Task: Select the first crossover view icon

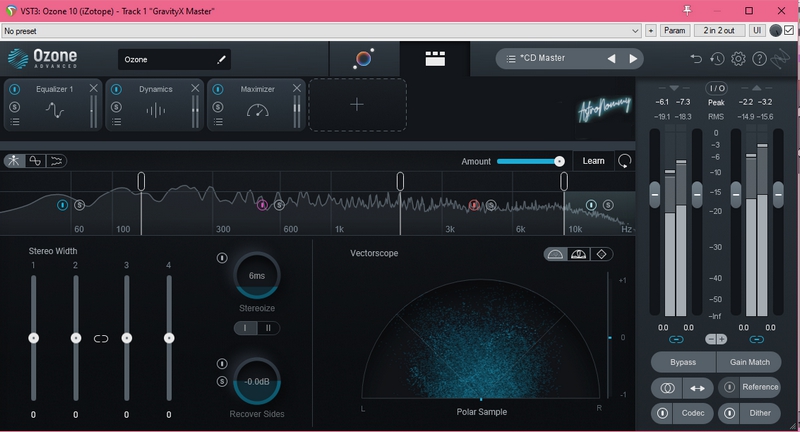Action: pos(14,161)
